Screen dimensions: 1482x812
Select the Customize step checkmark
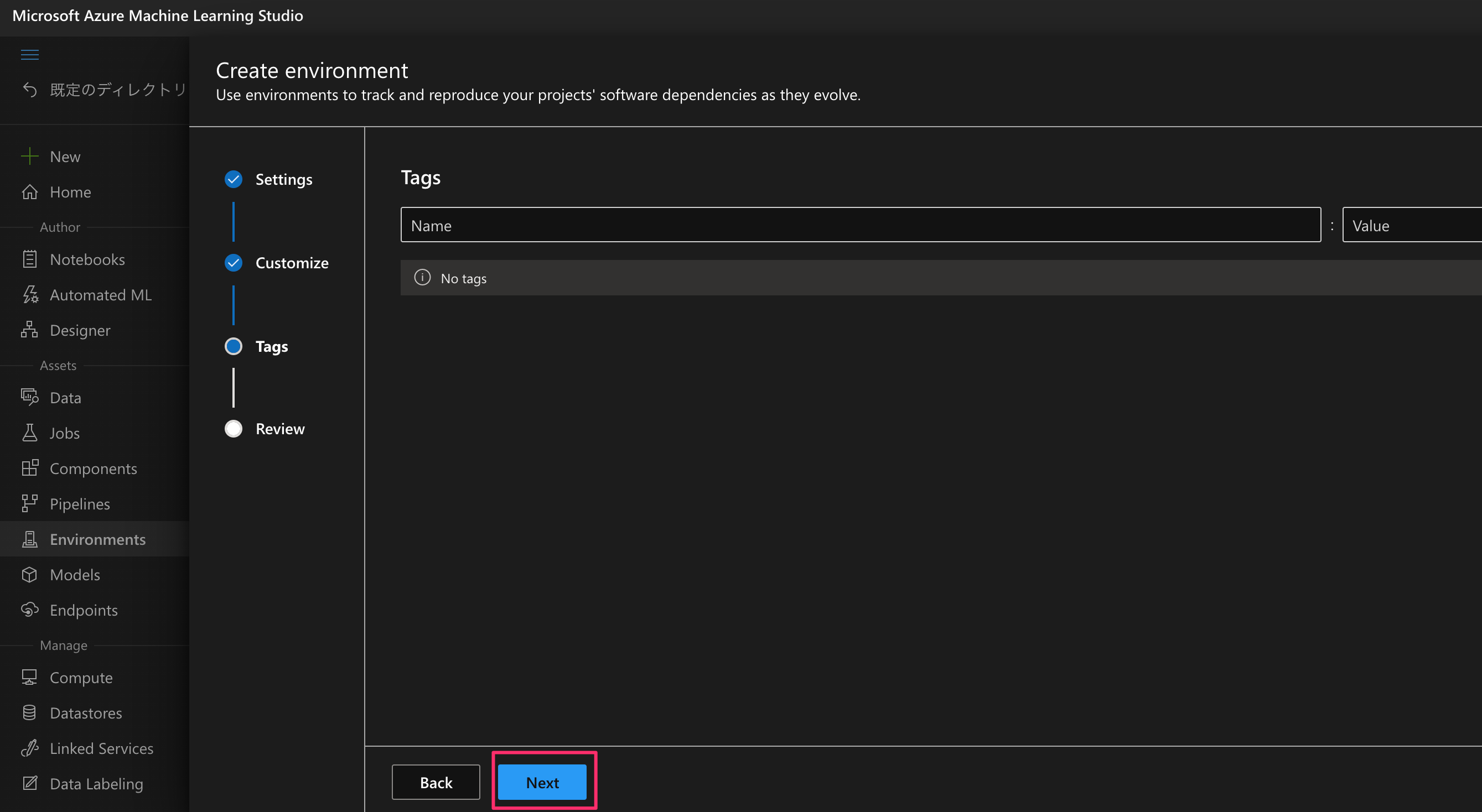[x=233, y=263]
